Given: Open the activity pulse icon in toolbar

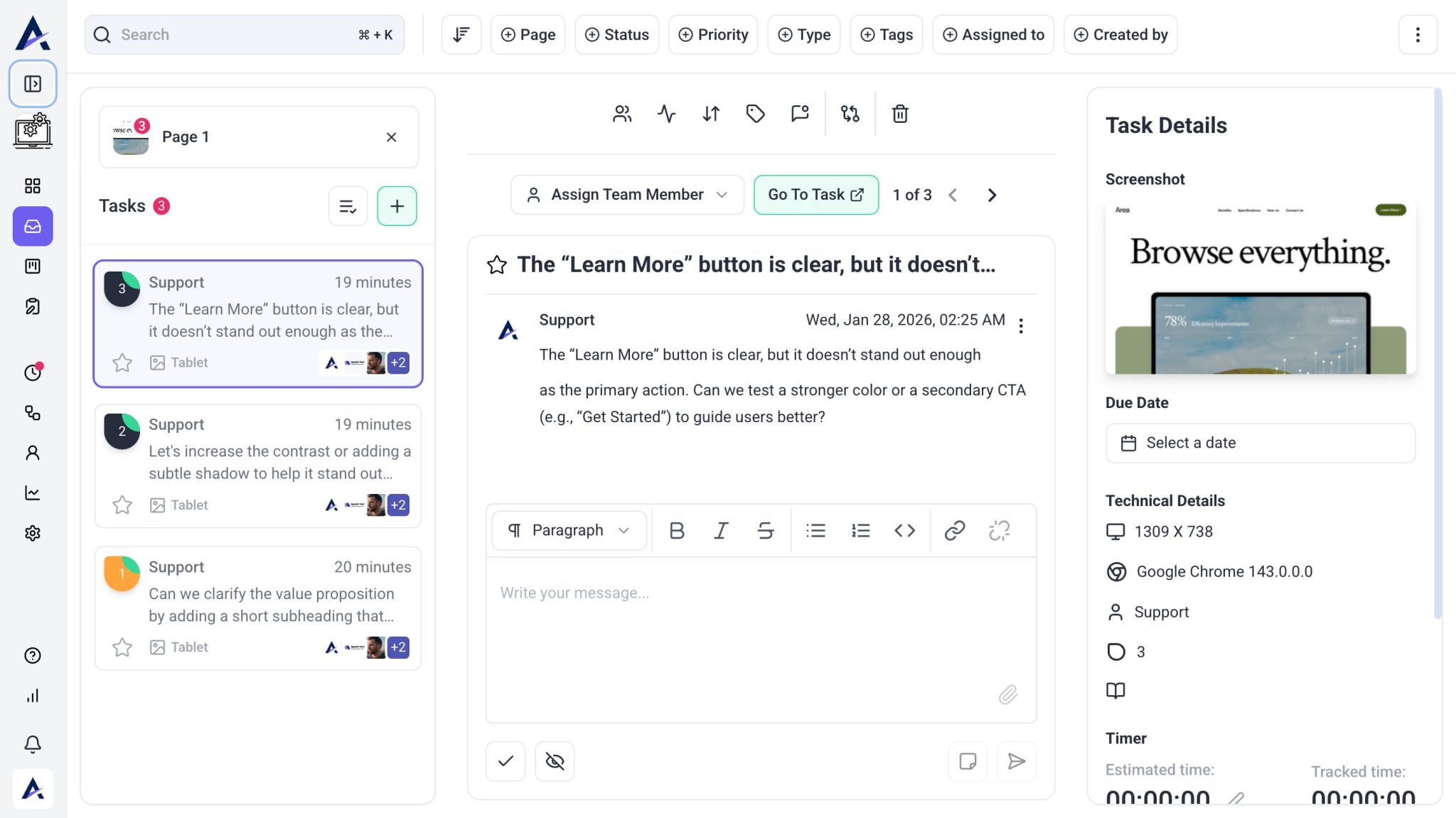Looking at the screenshot, I should click(x=666, y=114).
